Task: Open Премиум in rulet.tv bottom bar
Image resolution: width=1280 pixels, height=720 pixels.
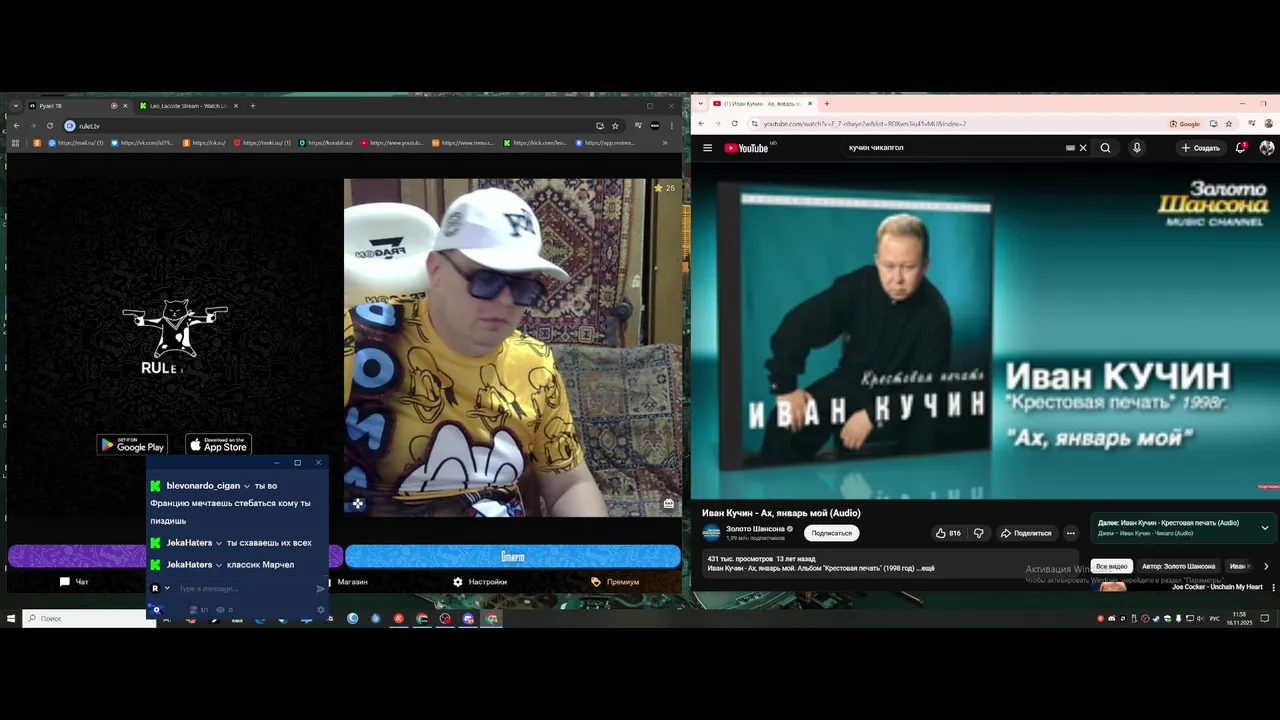Action: [615, 582]
